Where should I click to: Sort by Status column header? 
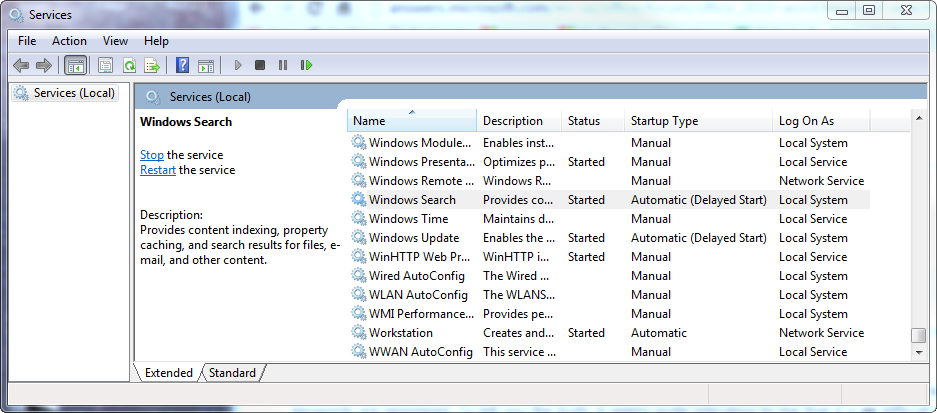point(593,120)
